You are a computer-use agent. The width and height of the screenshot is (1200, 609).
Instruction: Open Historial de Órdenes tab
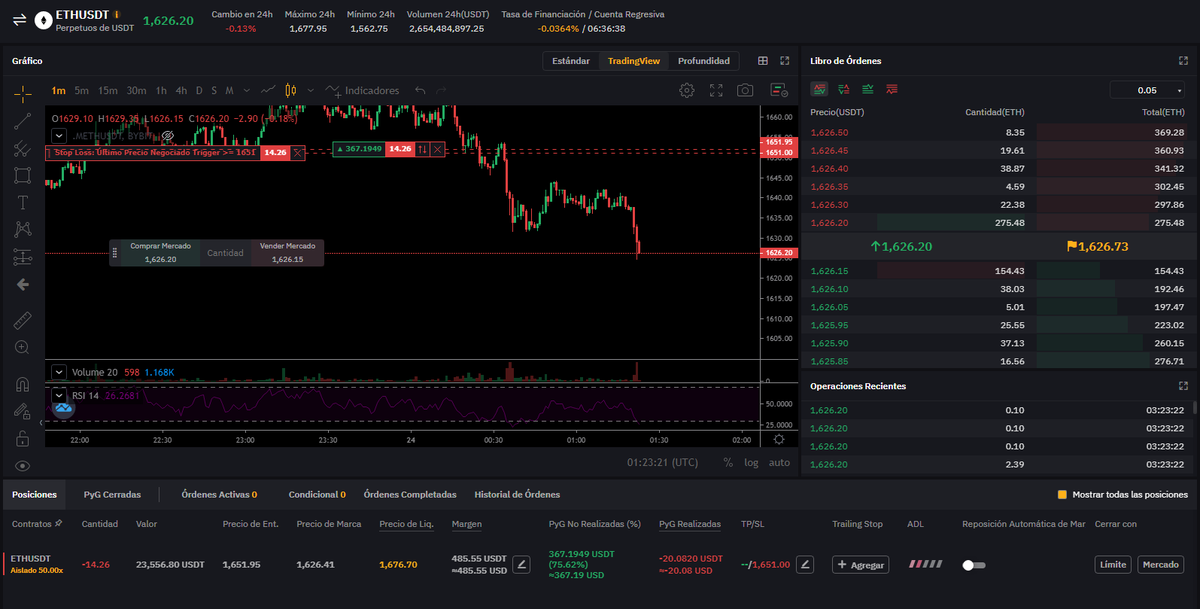517,494
